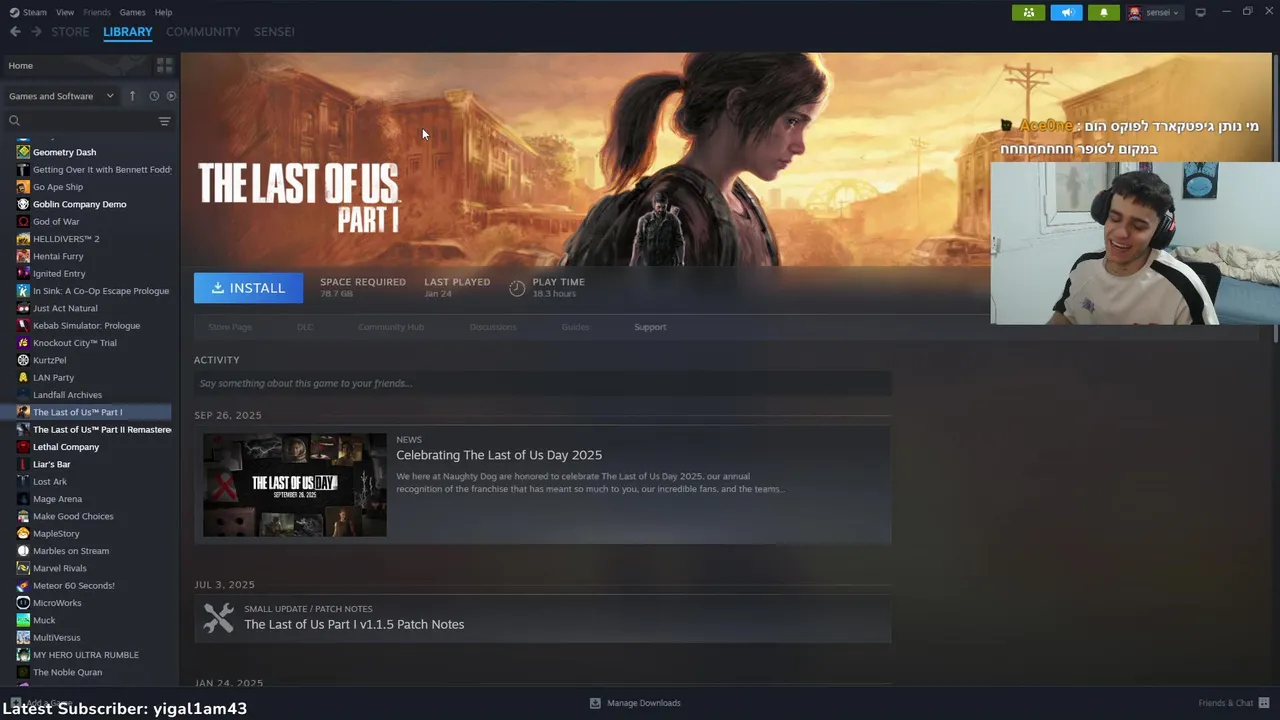Click Home in library sidebar
This screenshot has height=720, width=1280.
click(x=21, y=65)
